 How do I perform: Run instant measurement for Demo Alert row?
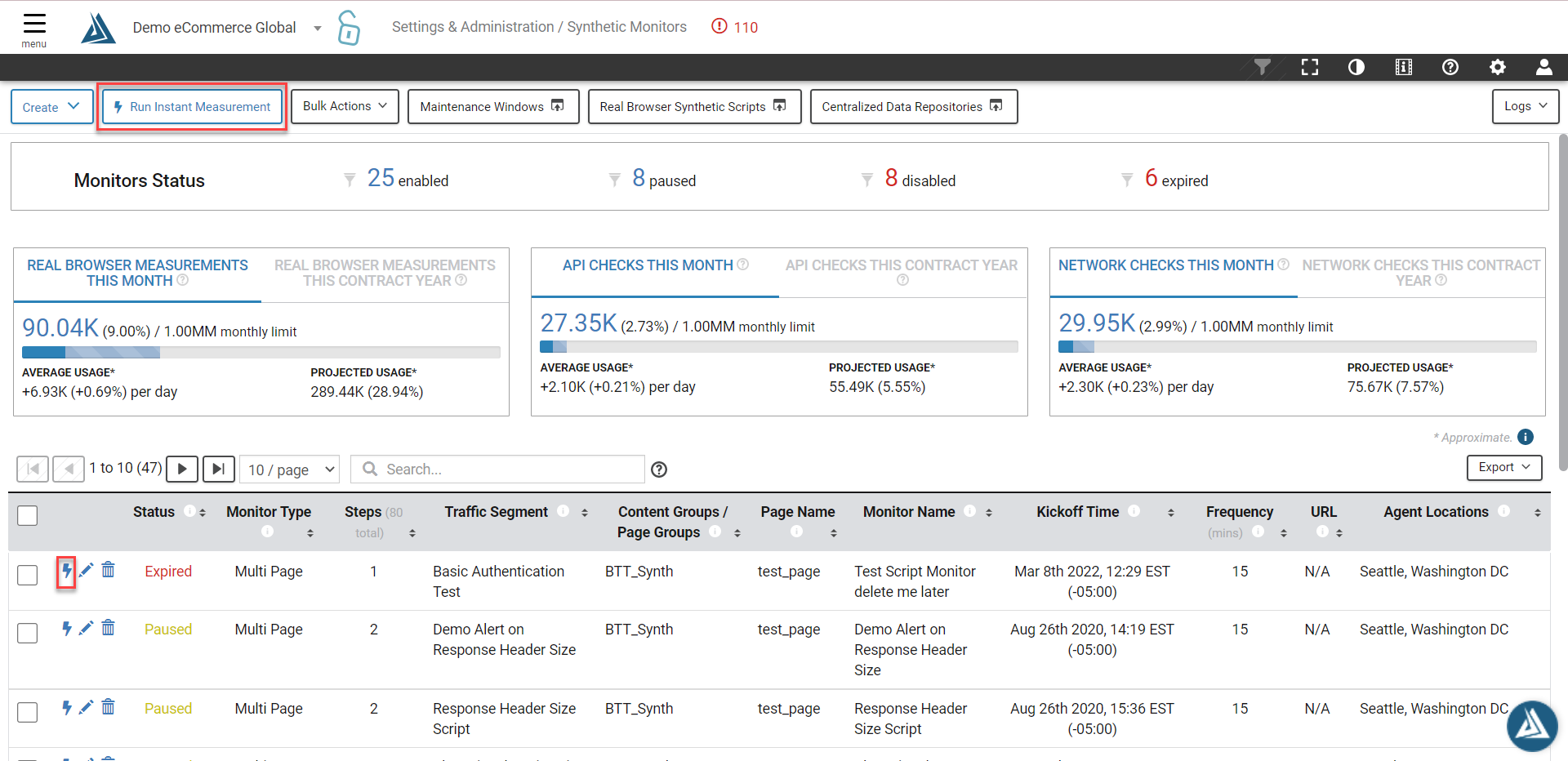coord(67,628)
